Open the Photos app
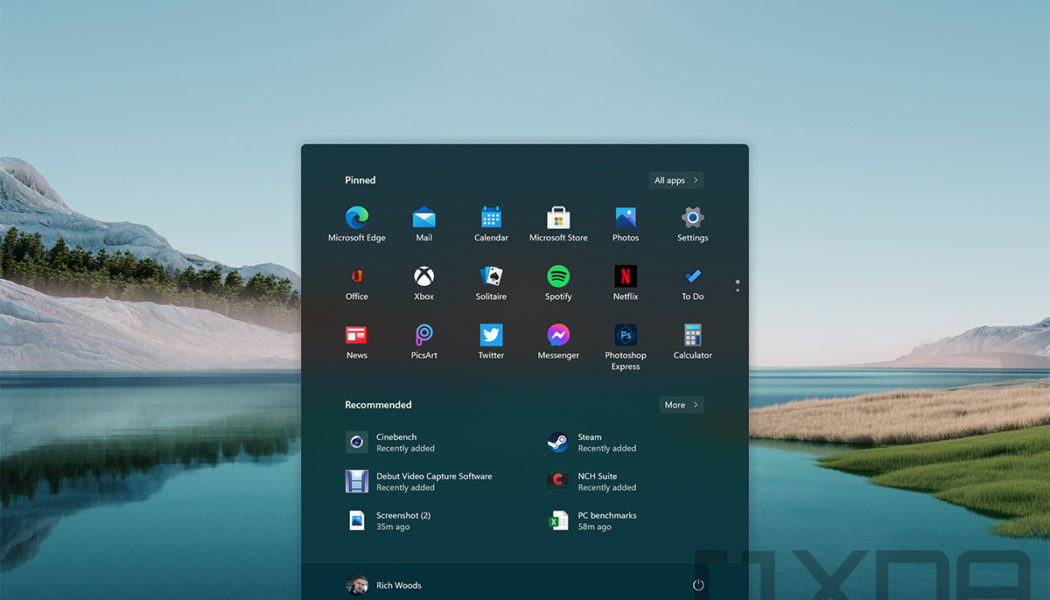Screen dimensions: 1050x600 click(x=624, y=222)
